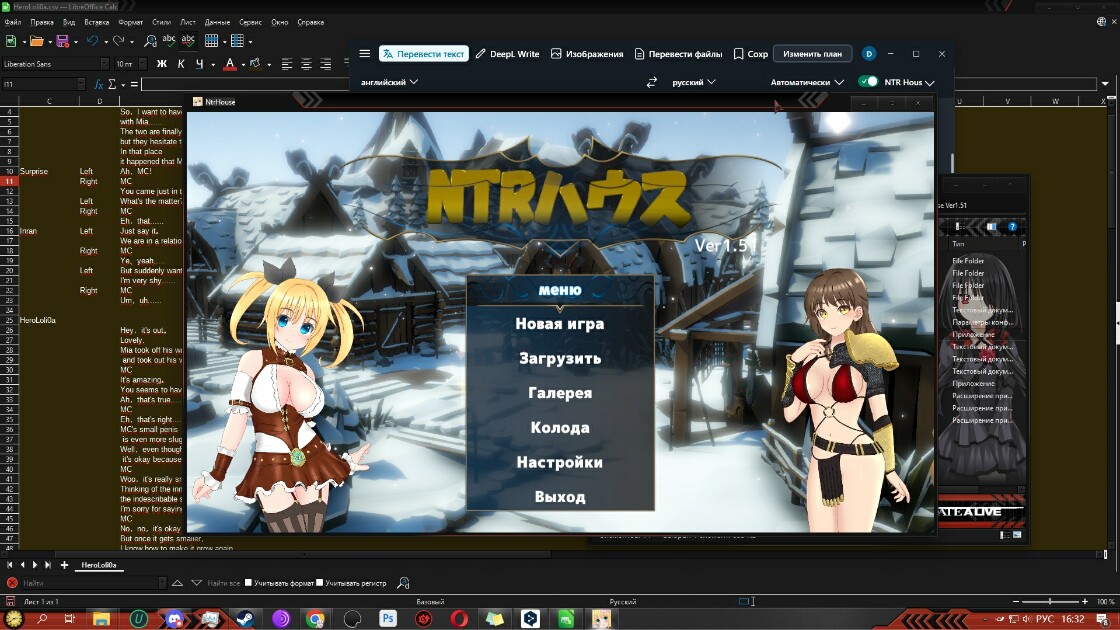Open Колода in the game menu
The image size is (1120, 630).
click(560, 428)
